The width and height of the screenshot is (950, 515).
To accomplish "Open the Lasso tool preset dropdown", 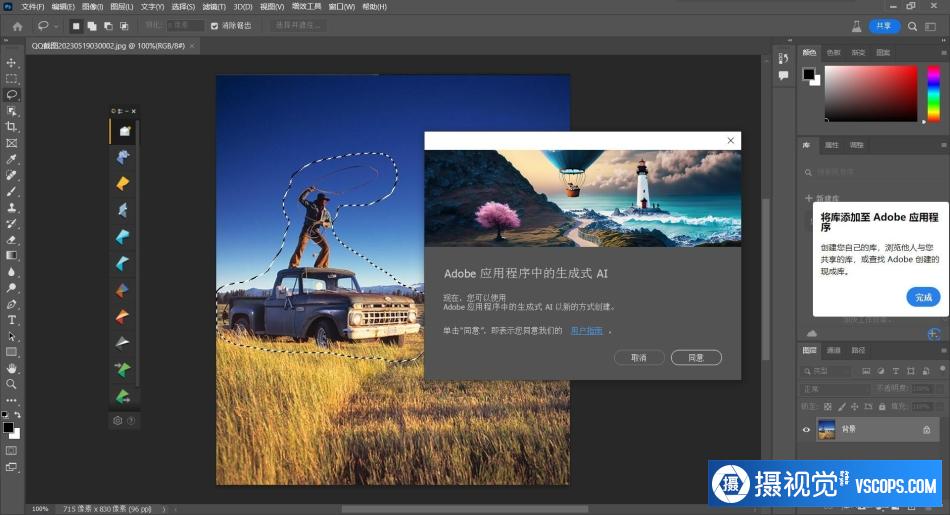I will (x=56, y=26).
